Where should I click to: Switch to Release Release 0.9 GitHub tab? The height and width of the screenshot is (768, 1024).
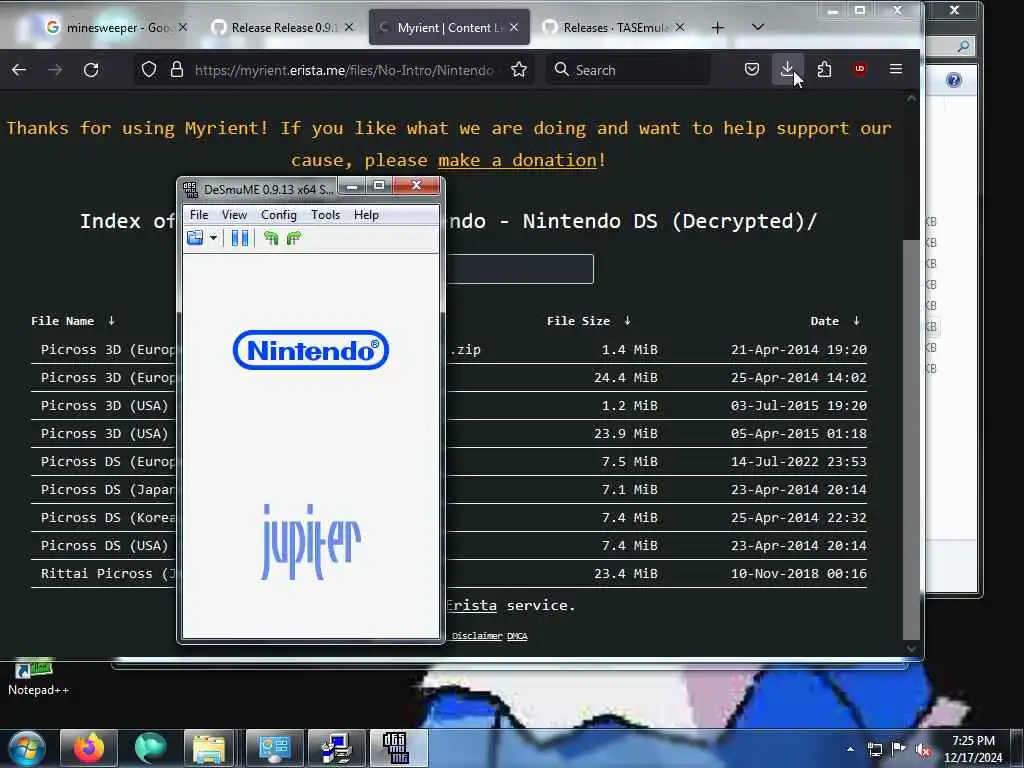point(284,27)
